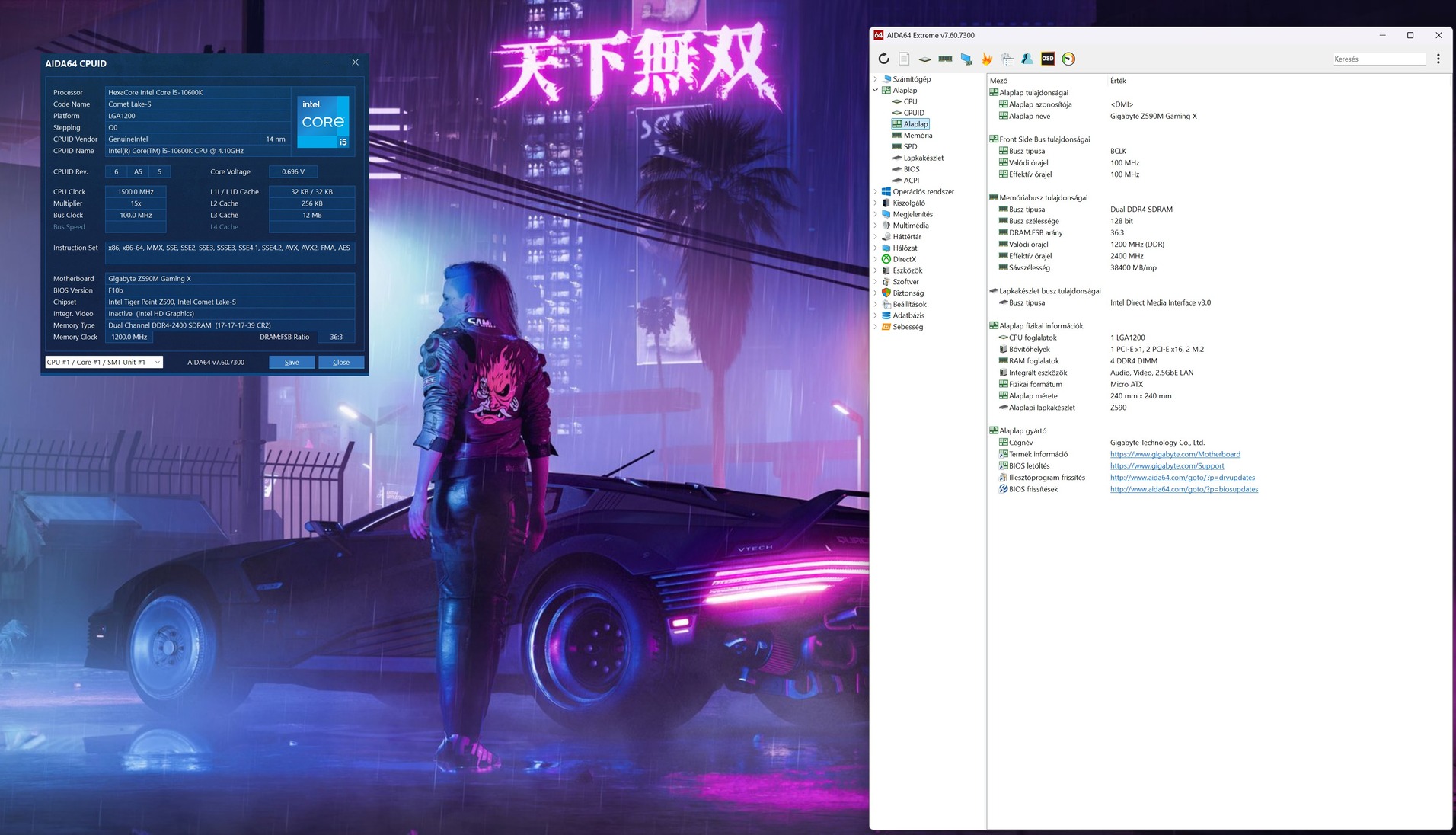Click the Keresés search field
This screenshot has width=1456, height=835.
[x=1378, y=59]
